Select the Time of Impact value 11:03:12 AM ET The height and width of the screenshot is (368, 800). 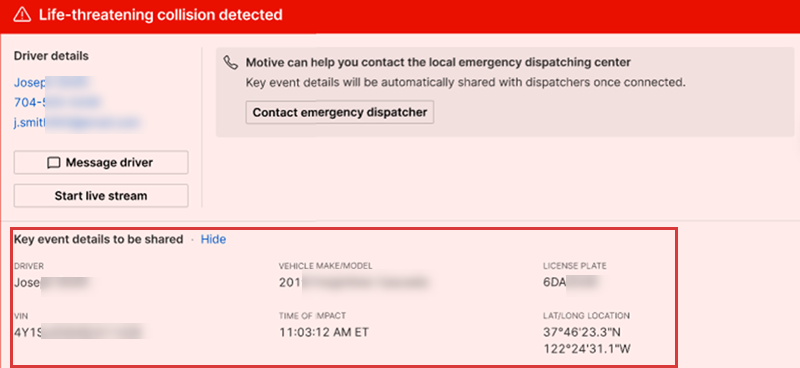pos(324,332)
